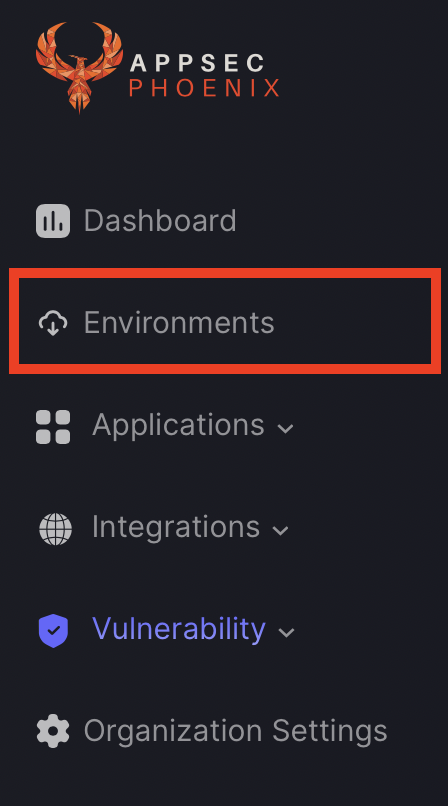
Task: Open Organization Settings text link
Action: (235, 731)
